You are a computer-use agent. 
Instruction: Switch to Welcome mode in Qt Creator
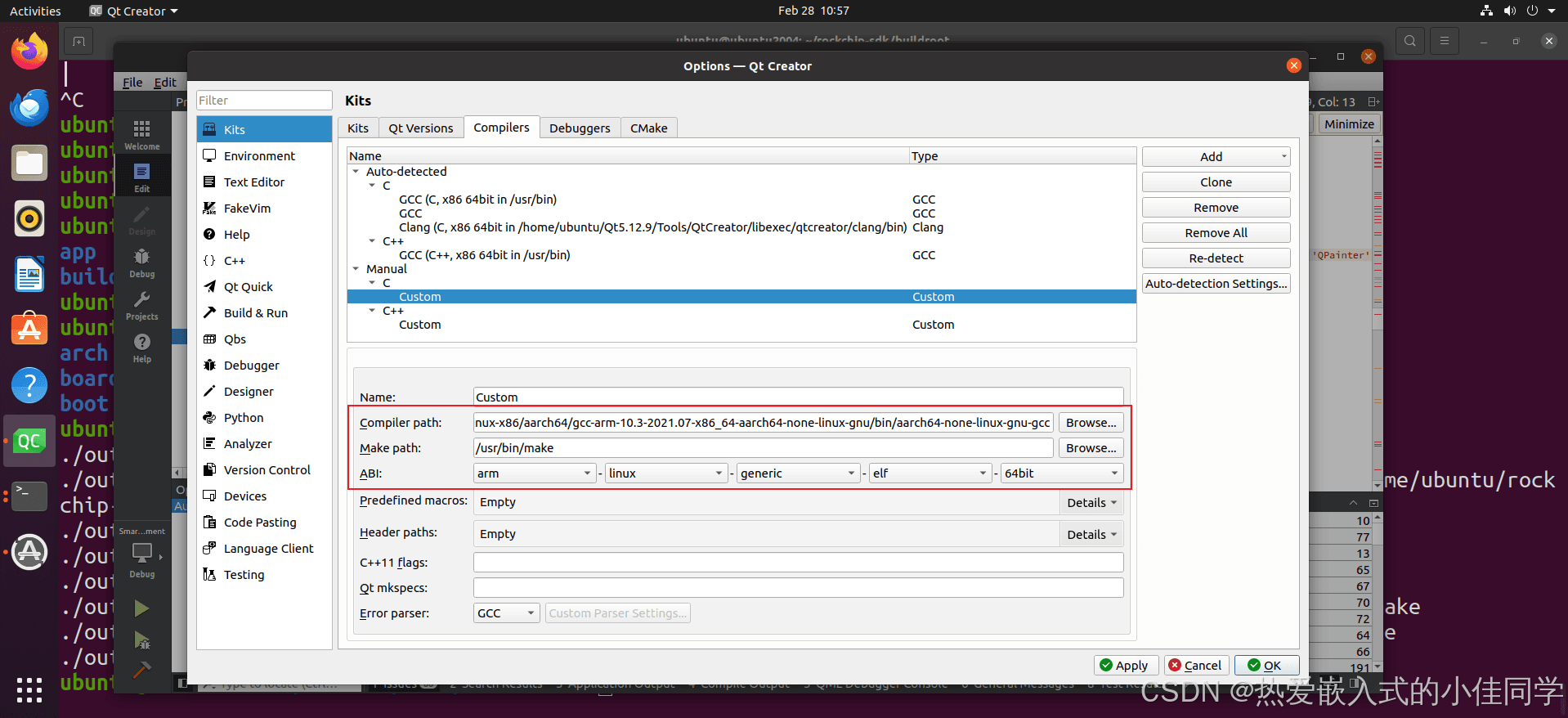point(142,135)
